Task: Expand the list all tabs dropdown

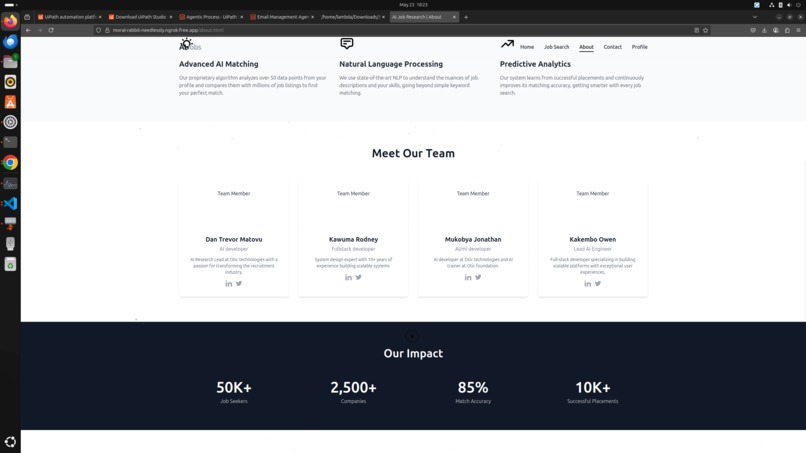Action: tap(755, 17)
